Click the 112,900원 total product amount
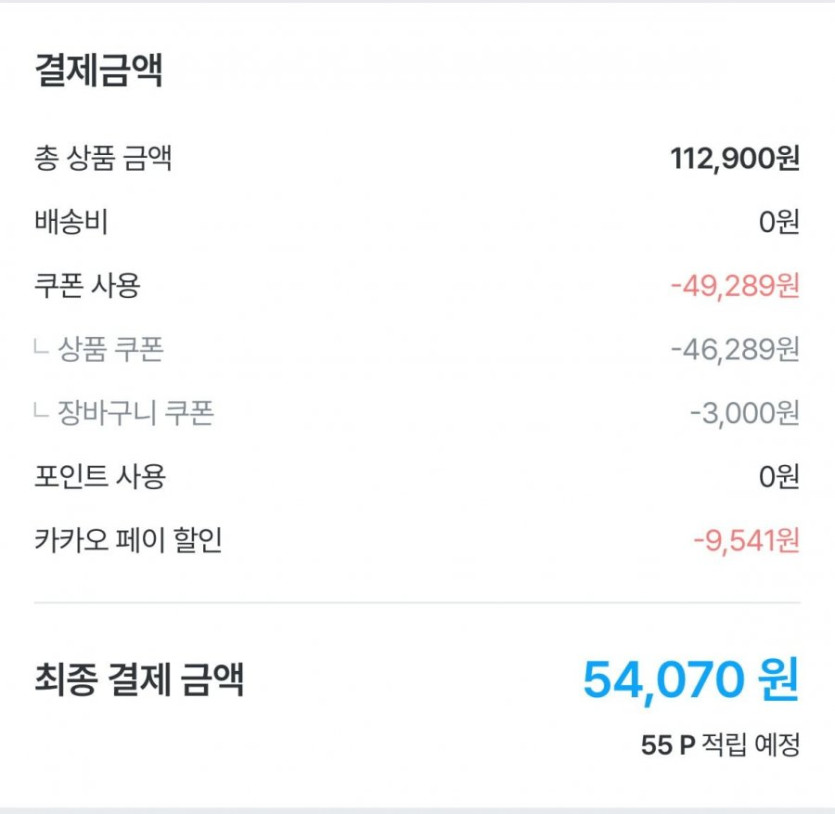Image resolution: width=835 pixels, height=814 pixels. pyautogui.click(x=735, y=158)
